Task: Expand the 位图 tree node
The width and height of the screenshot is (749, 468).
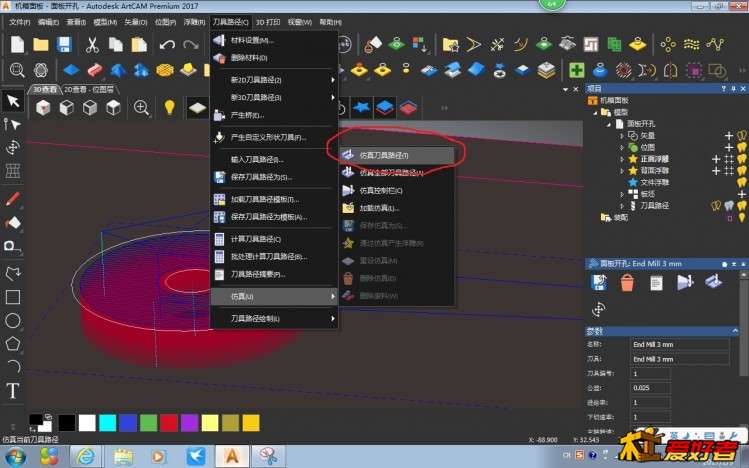Action: point(621,148)
